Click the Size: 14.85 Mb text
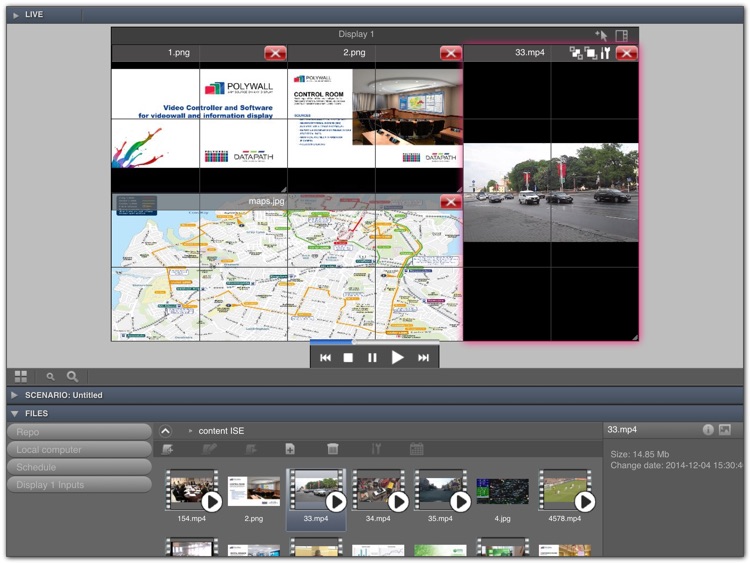Screen dimensions: 750x563 (640, 454)
